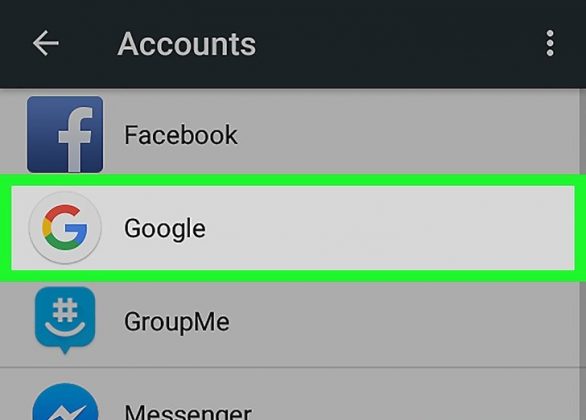Select the Google account label
Image resolution: width=586 pixels, height=420 pixels.
[164, 228]
